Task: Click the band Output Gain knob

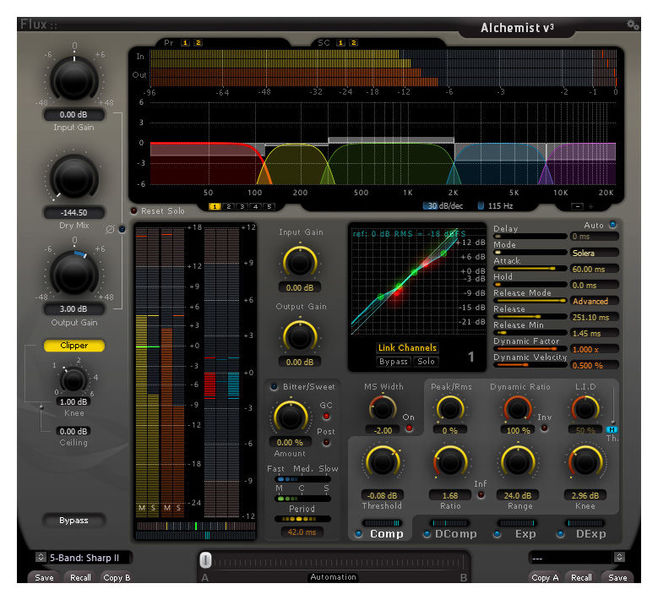Action: point(300,336)
